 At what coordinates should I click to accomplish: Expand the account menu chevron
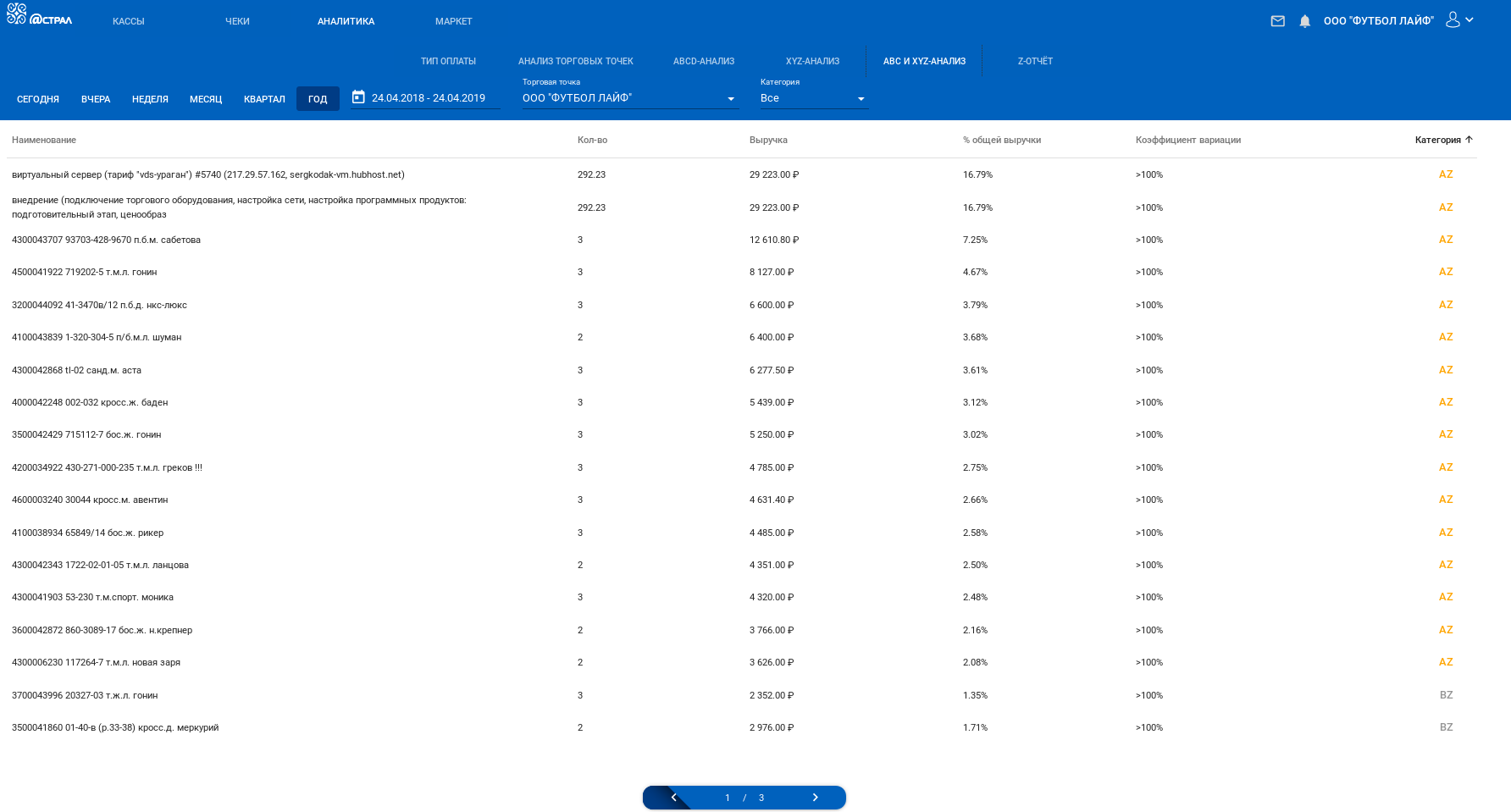1469,19
